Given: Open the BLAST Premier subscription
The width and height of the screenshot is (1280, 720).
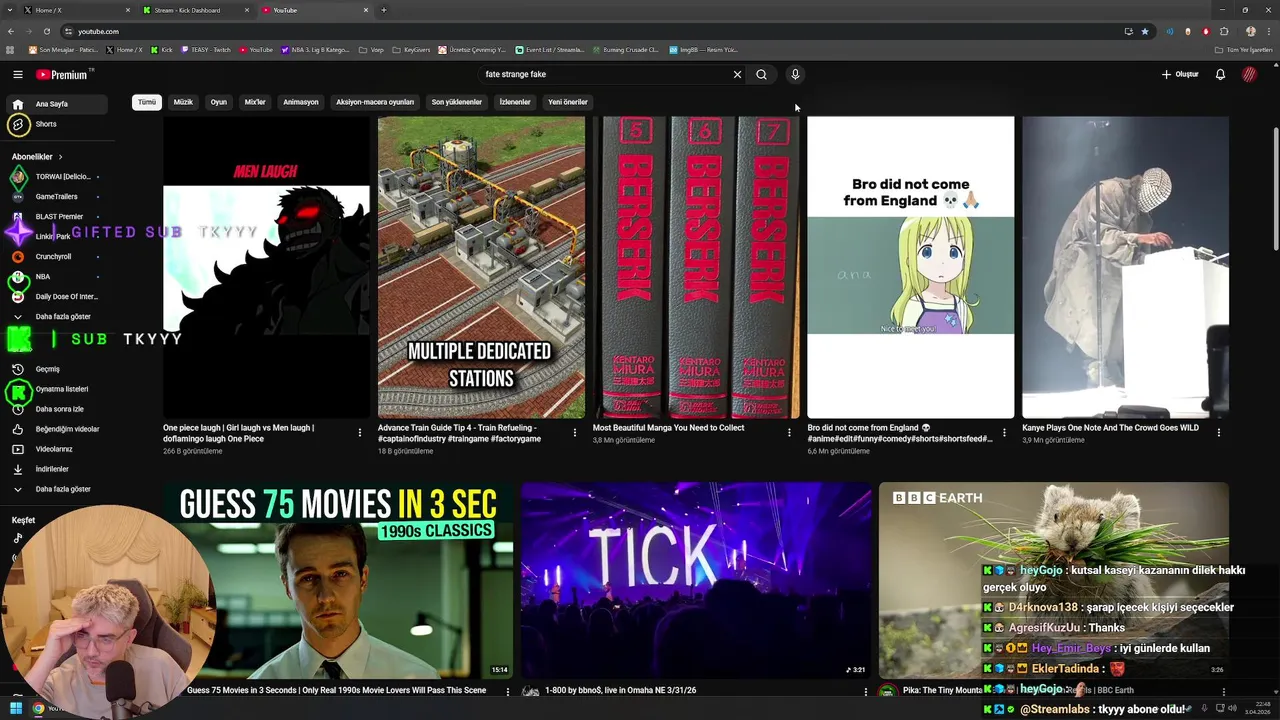Looking at the screenshot, I should click(x=57, y=216).
